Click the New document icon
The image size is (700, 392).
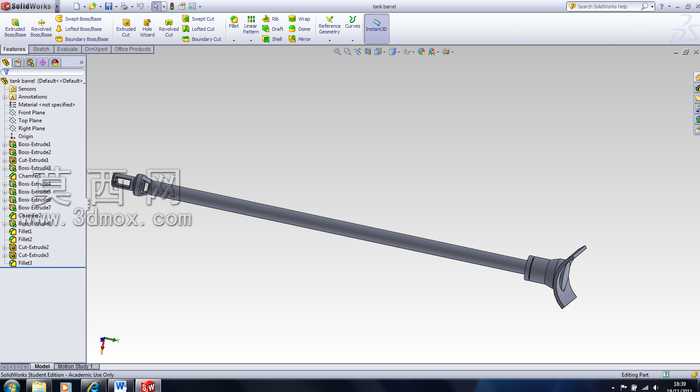(x=76, y=6)
